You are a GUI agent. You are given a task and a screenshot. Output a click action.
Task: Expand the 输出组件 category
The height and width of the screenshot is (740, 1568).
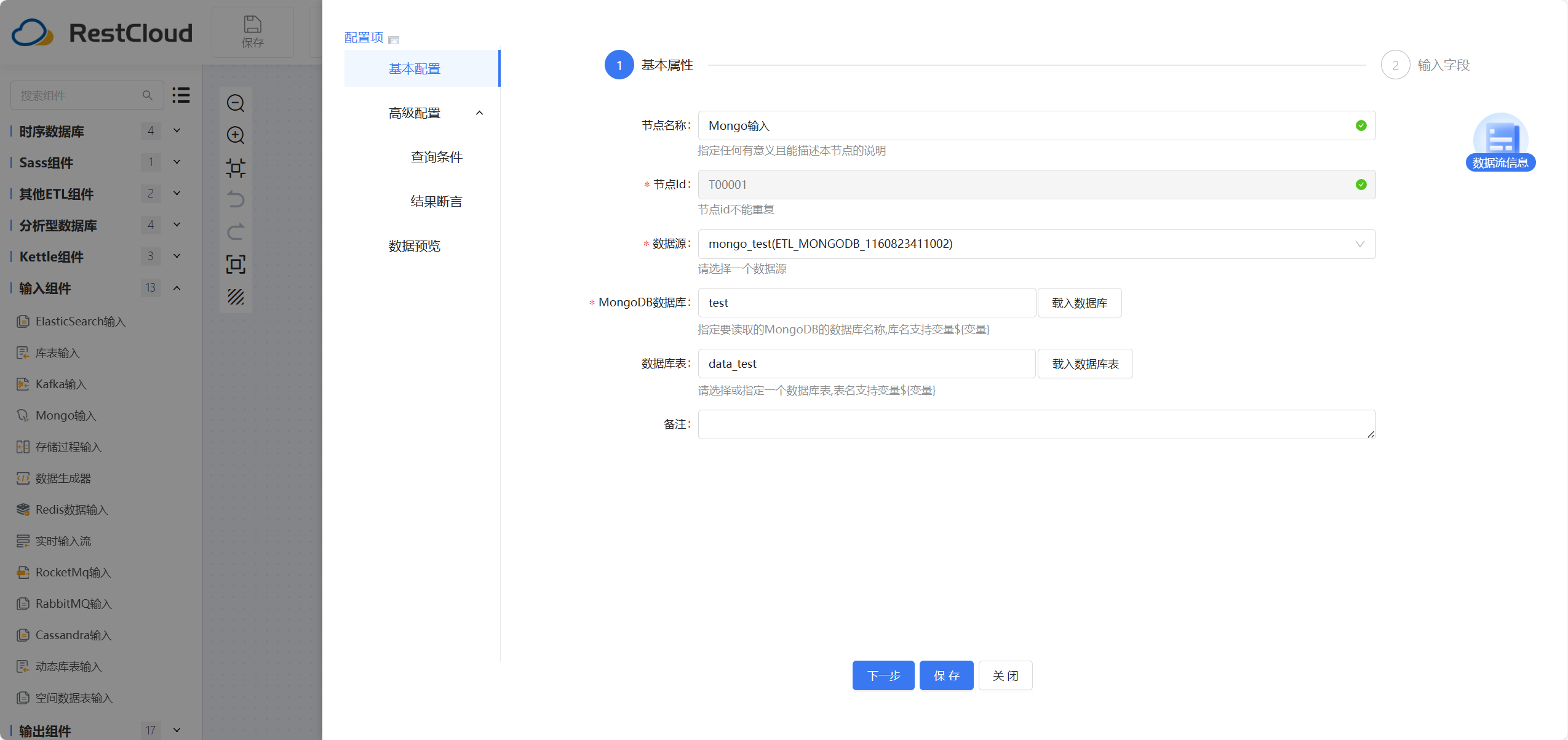click(177, 730)
